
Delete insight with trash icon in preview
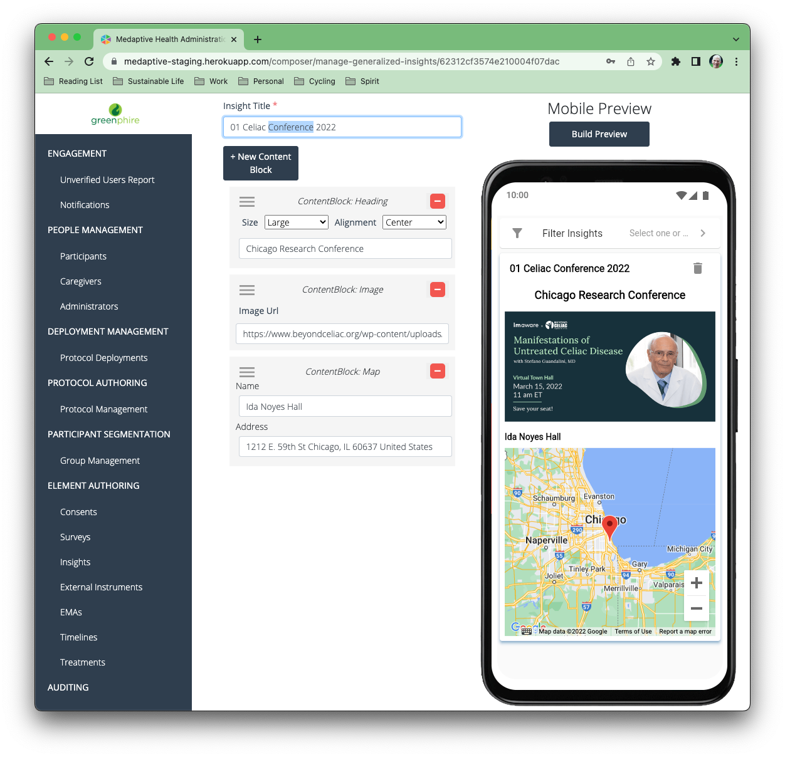[697, 268]
